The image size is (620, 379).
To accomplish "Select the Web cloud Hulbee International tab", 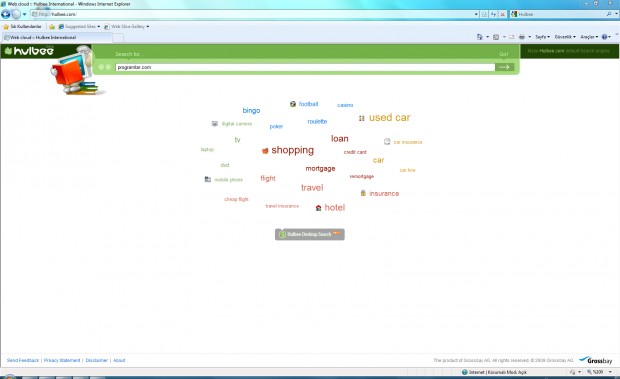I will tap(57, 38).
